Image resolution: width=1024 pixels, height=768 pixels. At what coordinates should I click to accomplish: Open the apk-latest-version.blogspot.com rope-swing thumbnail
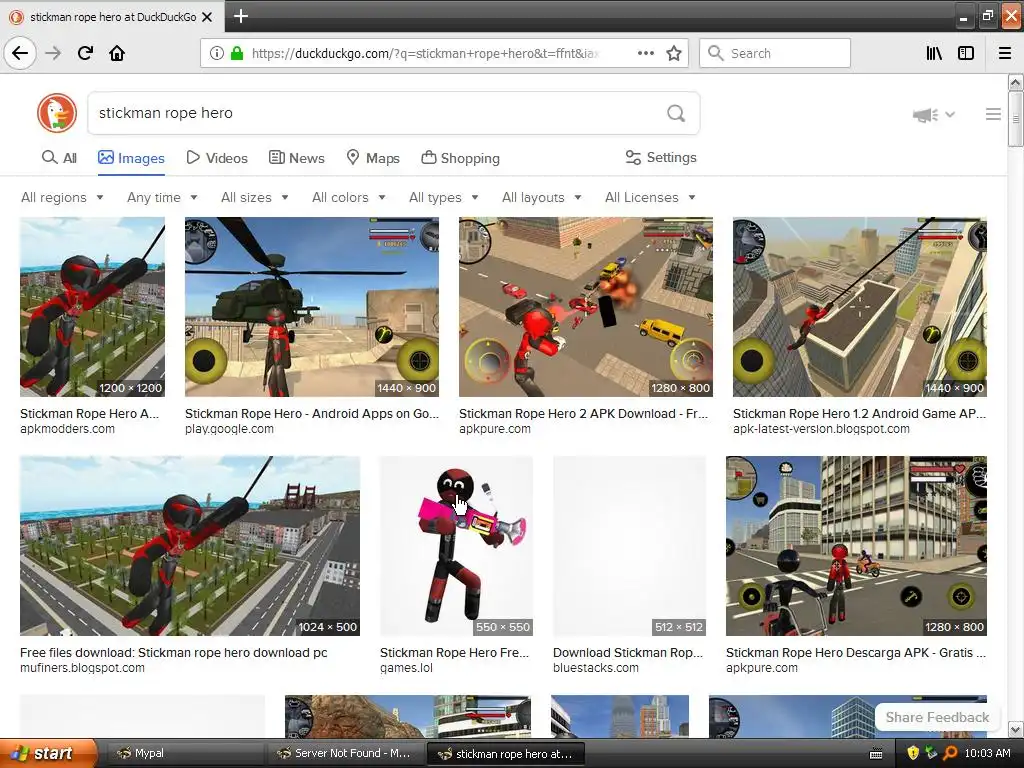pos(859,307)
